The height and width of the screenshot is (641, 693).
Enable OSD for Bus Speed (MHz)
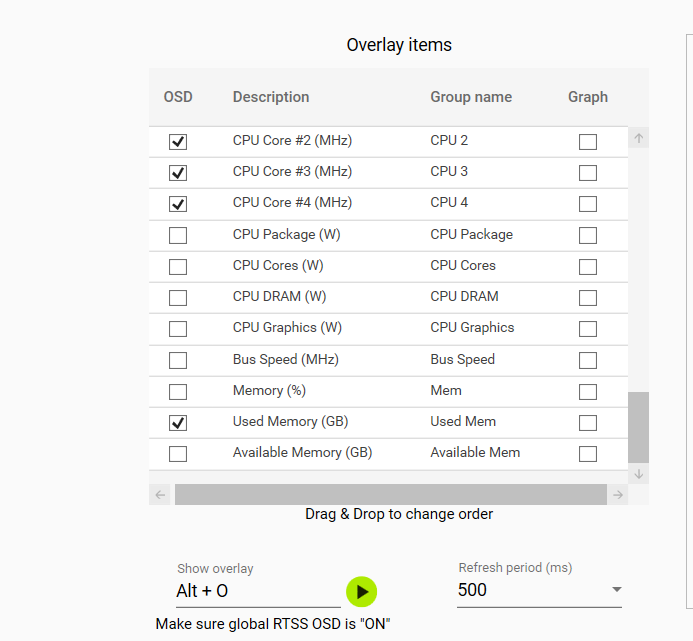coord(178,361)
